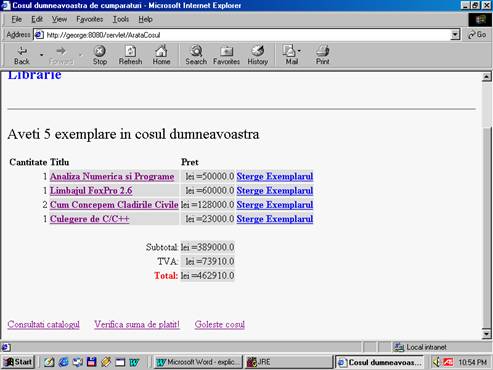Screen dimensions: 493x370
Task: Click the Verifica suma de platit link
Action: 137,324
